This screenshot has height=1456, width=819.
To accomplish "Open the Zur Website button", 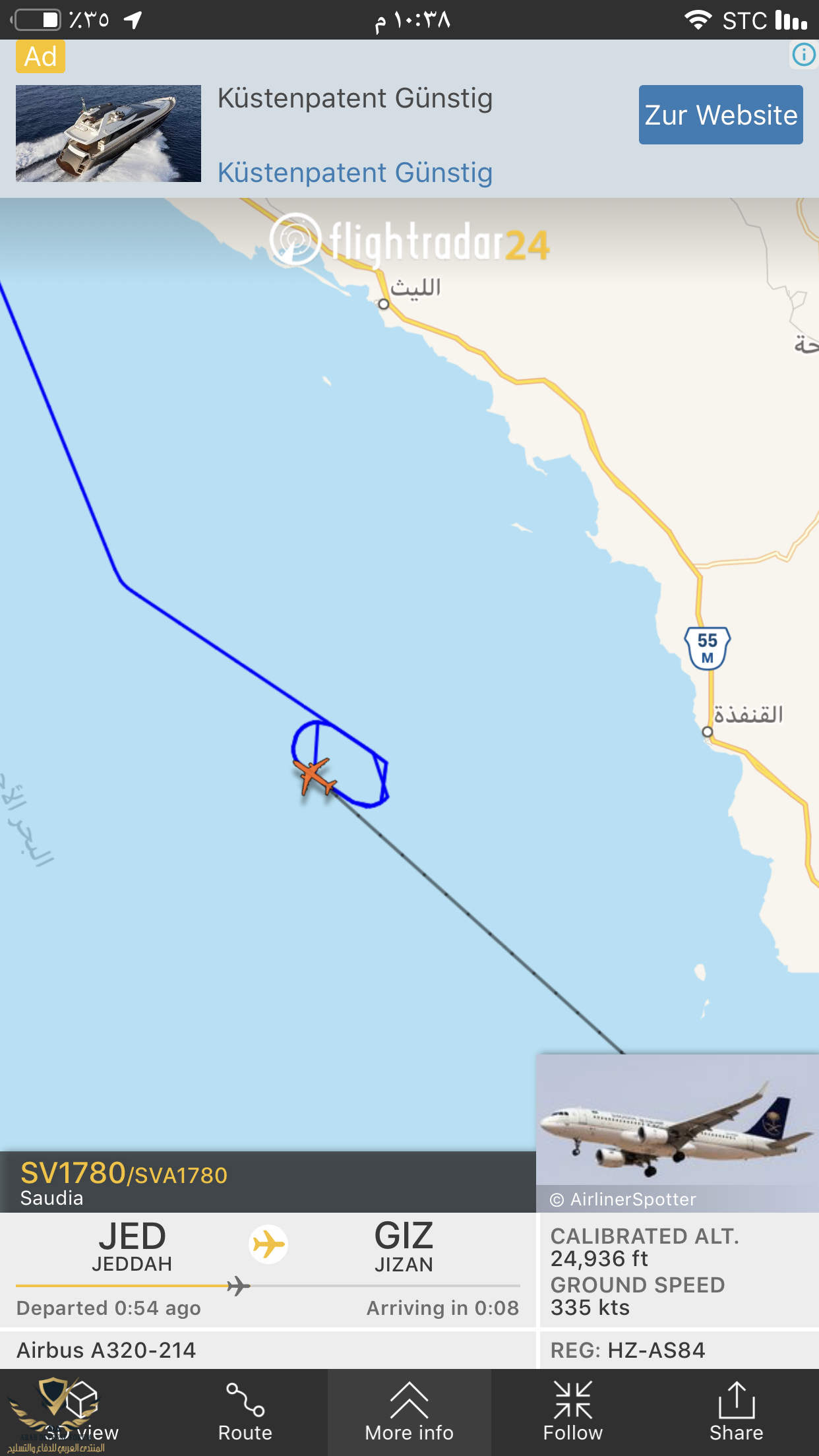I will click(721, 115).
